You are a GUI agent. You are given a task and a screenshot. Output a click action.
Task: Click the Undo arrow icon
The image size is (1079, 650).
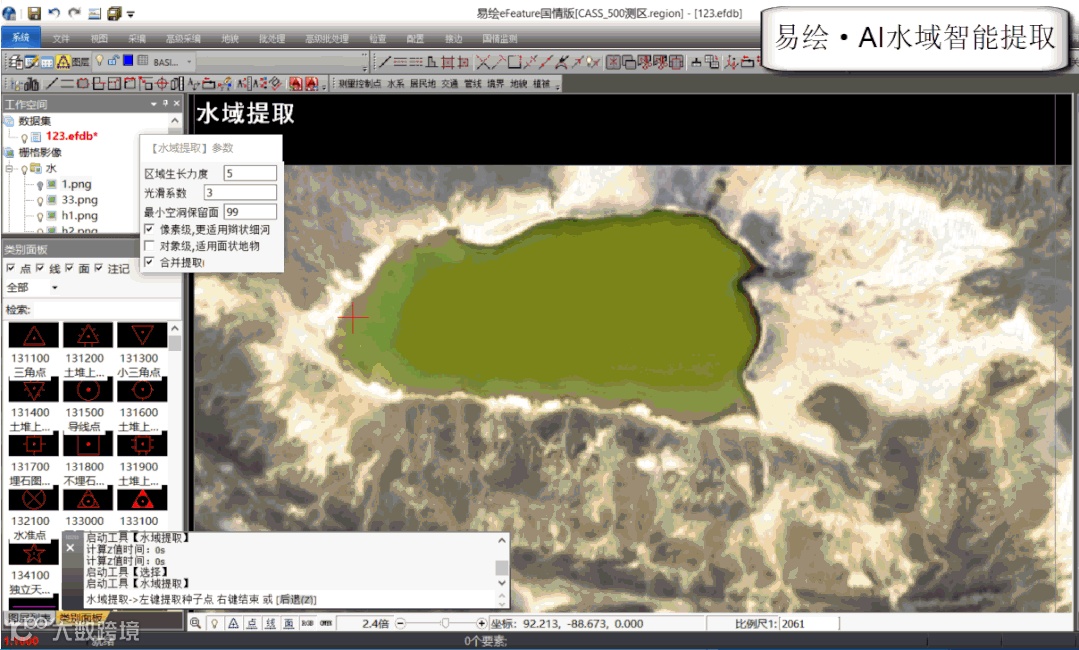(54, 13)
